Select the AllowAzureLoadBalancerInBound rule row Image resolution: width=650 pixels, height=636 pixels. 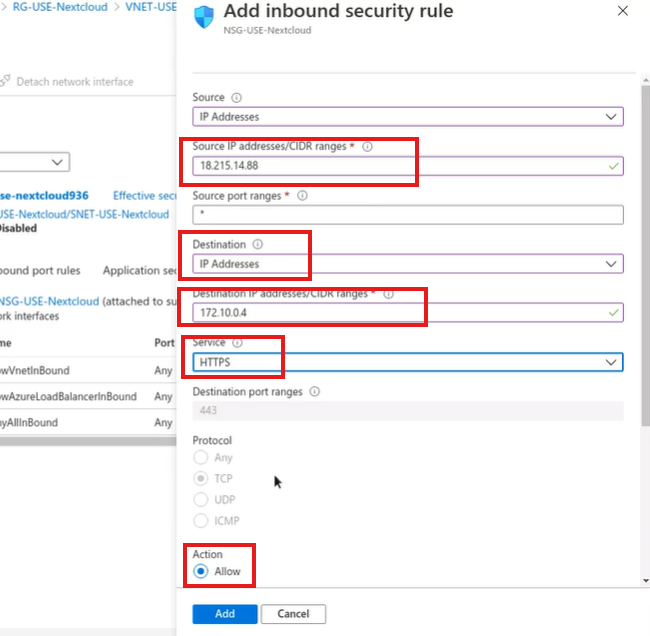(88, 396)
